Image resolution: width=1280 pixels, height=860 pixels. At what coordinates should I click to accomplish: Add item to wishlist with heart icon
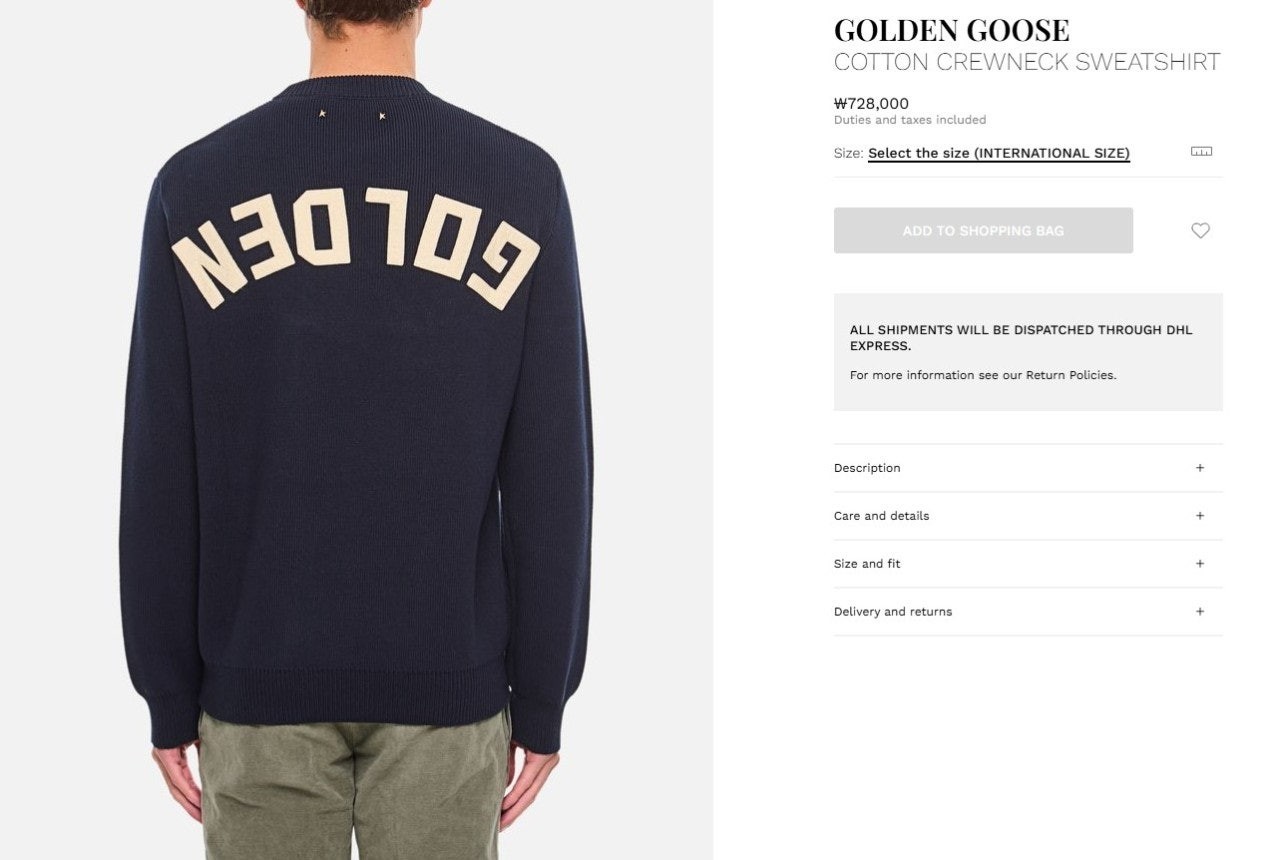1200,231
